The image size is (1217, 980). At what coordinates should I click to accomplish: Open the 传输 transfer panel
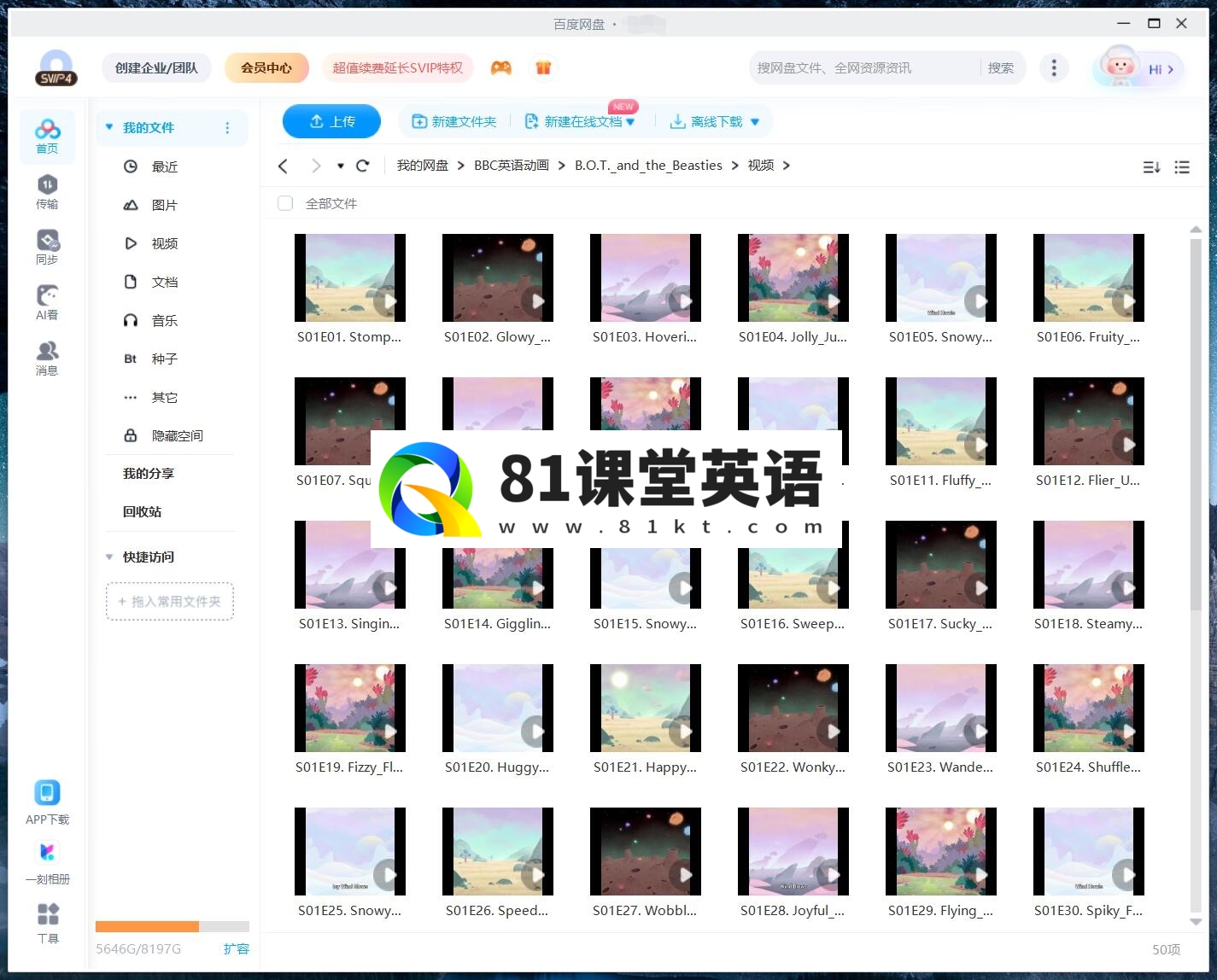tap(47, 191)
